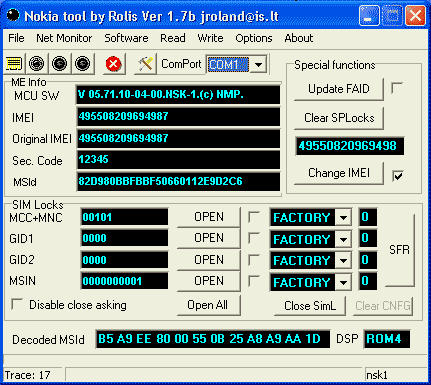Click the Open All button

(x=209, y=305)
